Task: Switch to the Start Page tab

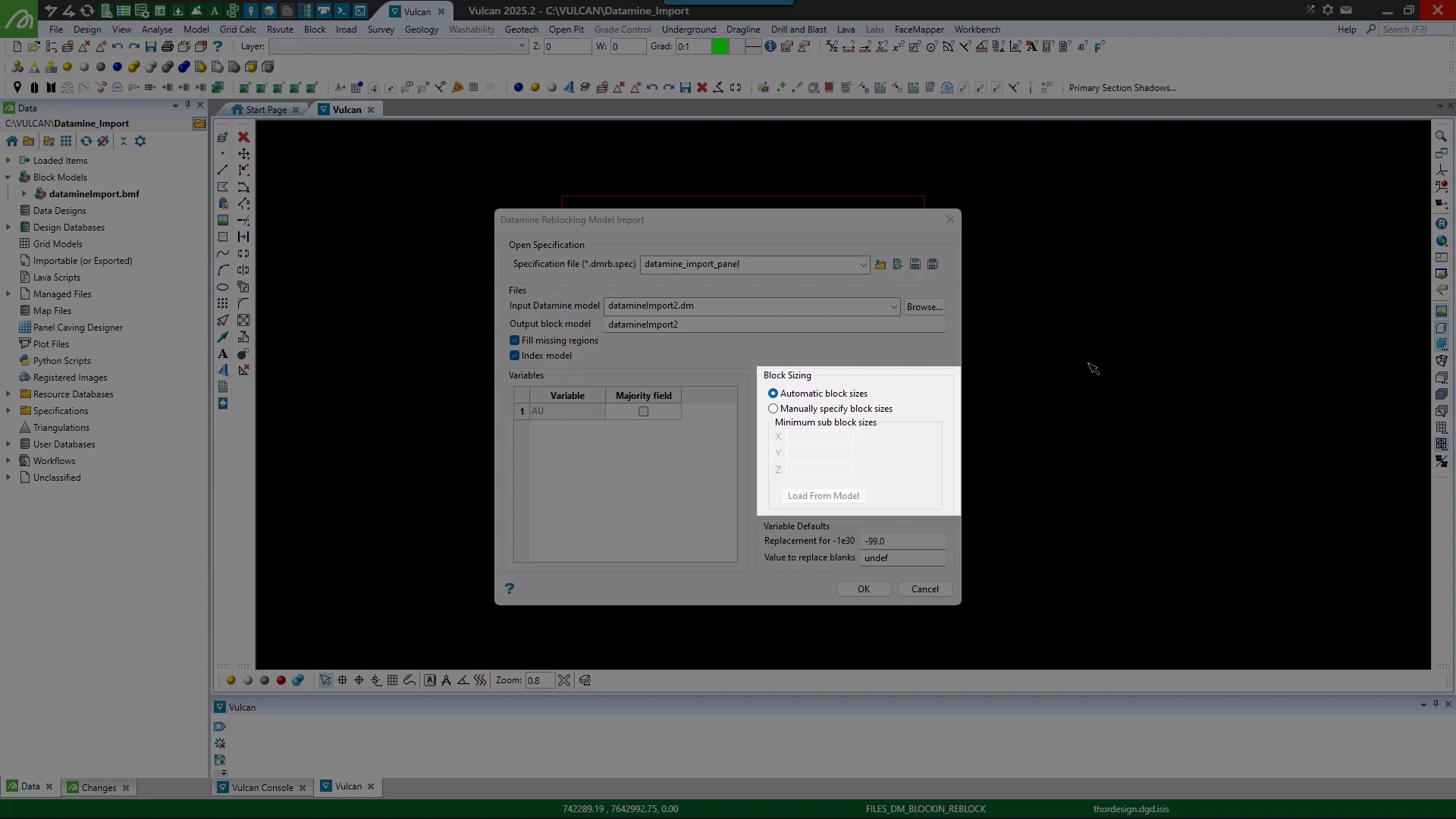Action: [265, 110]
